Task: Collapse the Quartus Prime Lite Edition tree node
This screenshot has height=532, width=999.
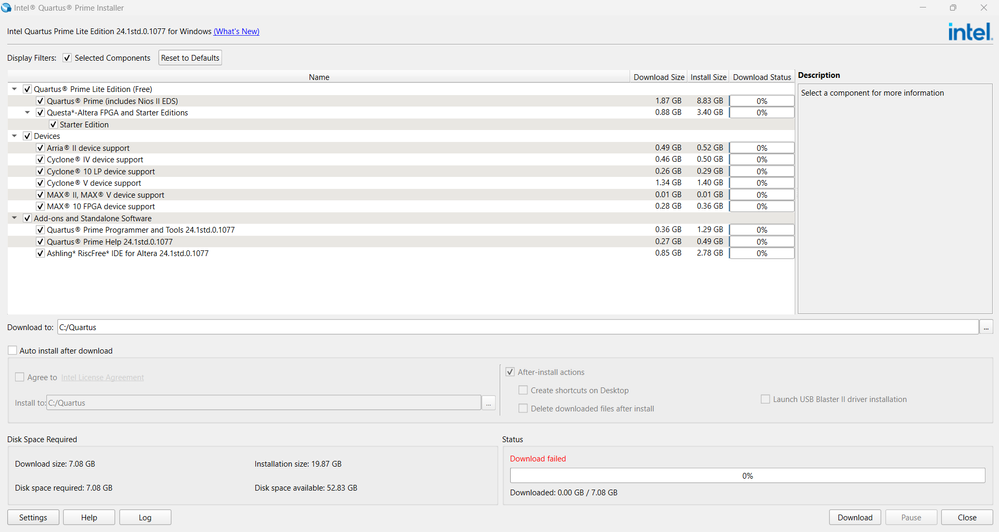Action: tap(14, 89)
